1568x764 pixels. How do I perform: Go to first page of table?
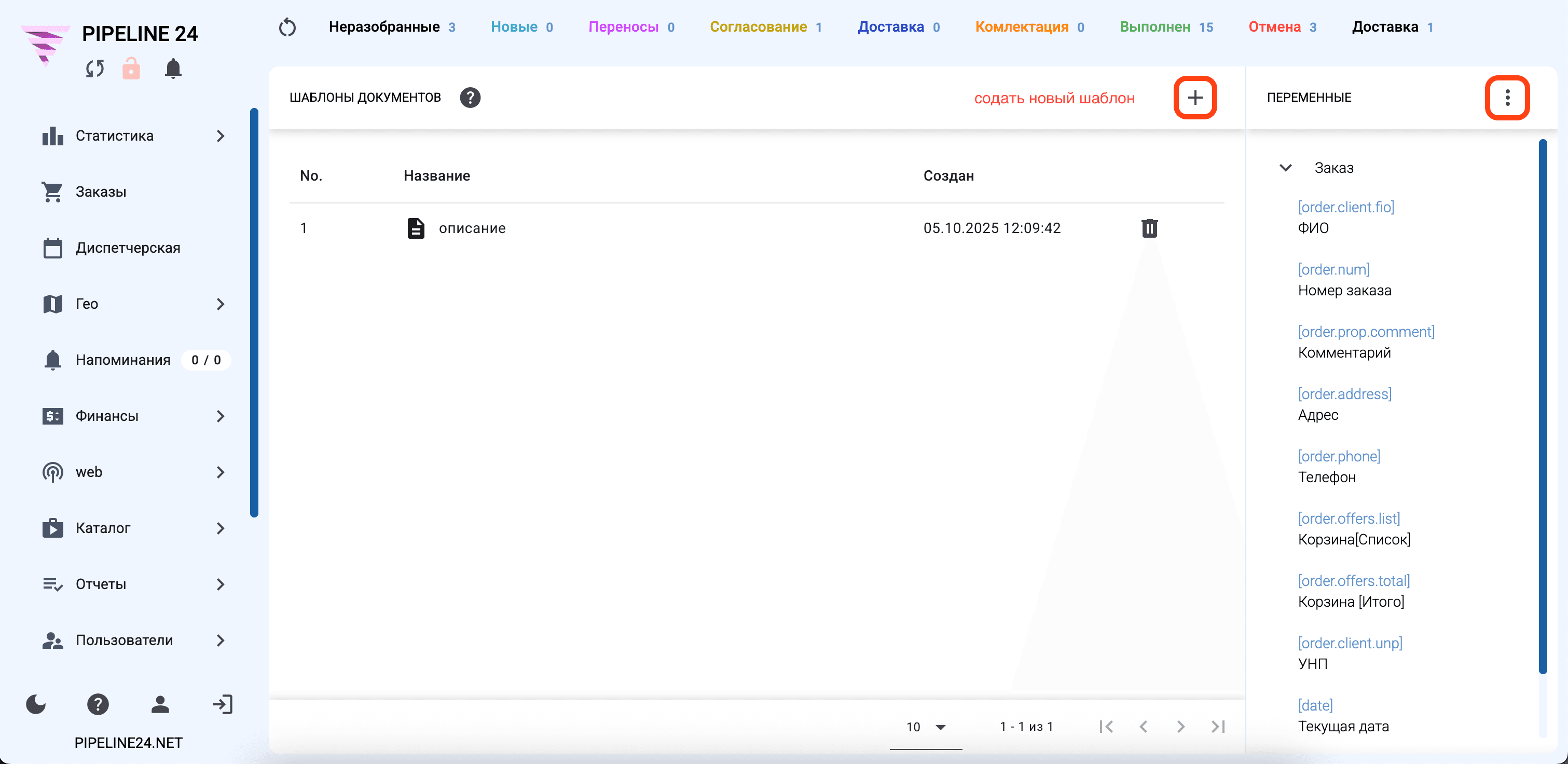tap(1107, 726)
